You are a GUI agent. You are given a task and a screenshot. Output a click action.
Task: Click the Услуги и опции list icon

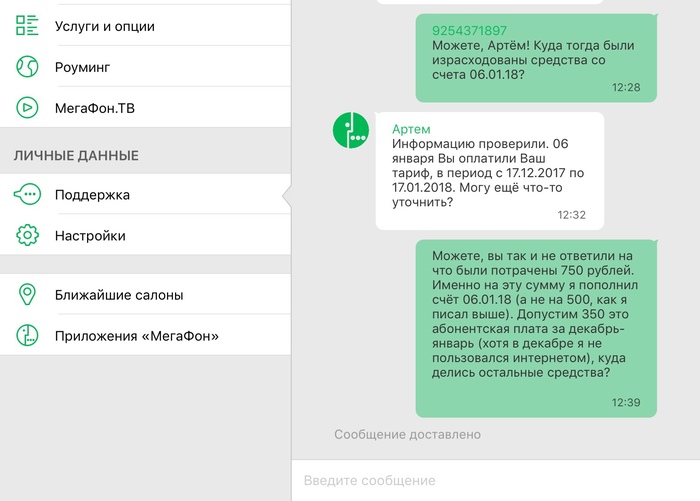click(x=27, y=26)
